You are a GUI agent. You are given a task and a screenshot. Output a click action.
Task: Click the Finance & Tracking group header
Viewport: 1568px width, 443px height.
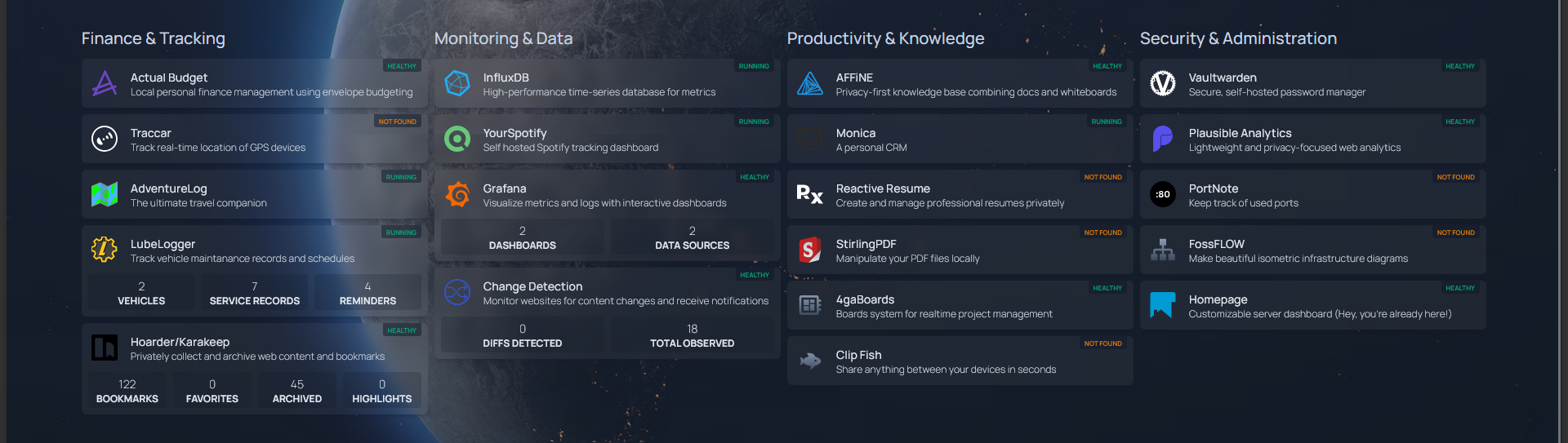point(154,38)
